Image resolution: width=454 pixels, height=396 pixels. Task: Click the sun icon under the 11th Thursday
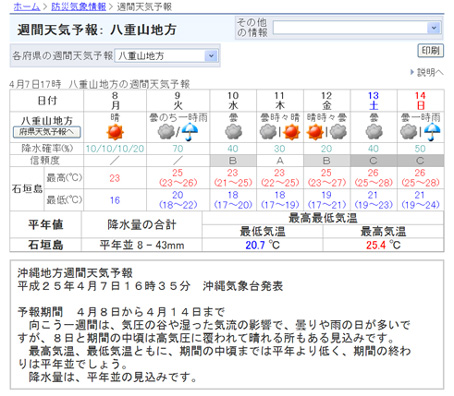(x=291, y=132)
